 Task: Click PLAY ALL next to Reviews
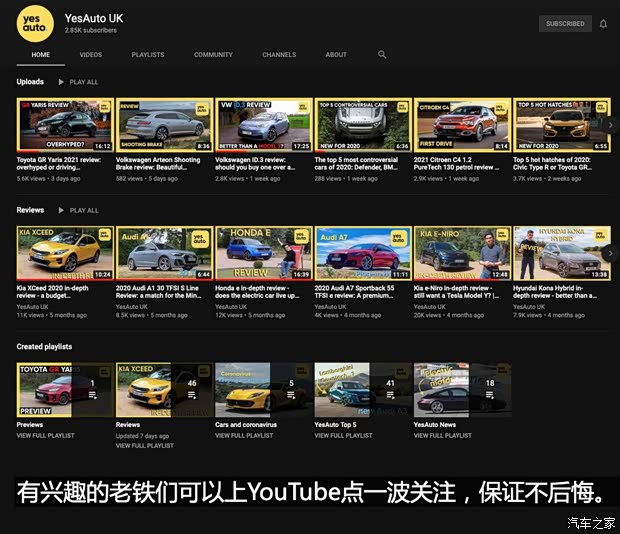[84, 211]
